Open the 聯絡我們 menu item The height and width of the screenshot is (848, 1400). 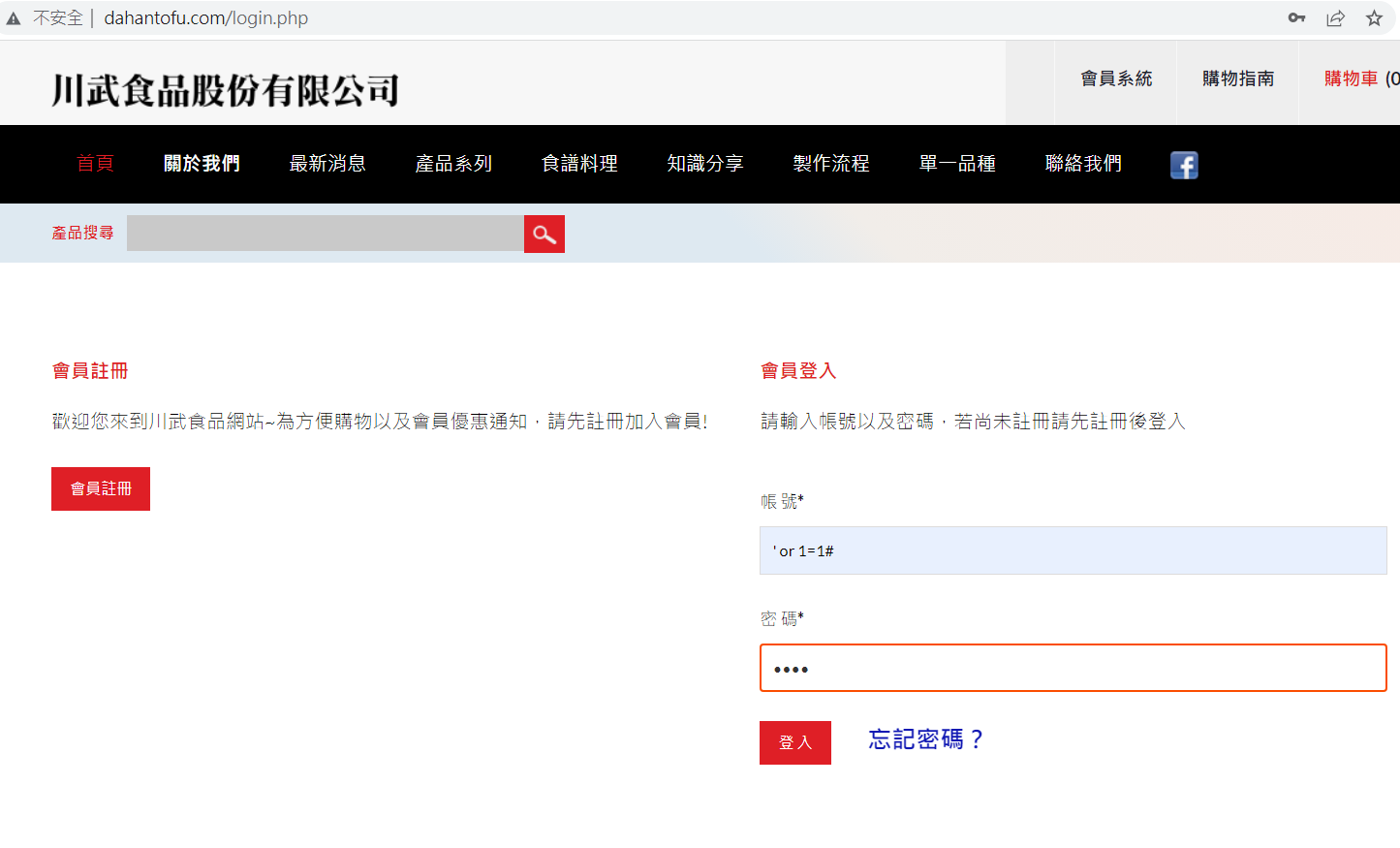(x=1083, y=163)
